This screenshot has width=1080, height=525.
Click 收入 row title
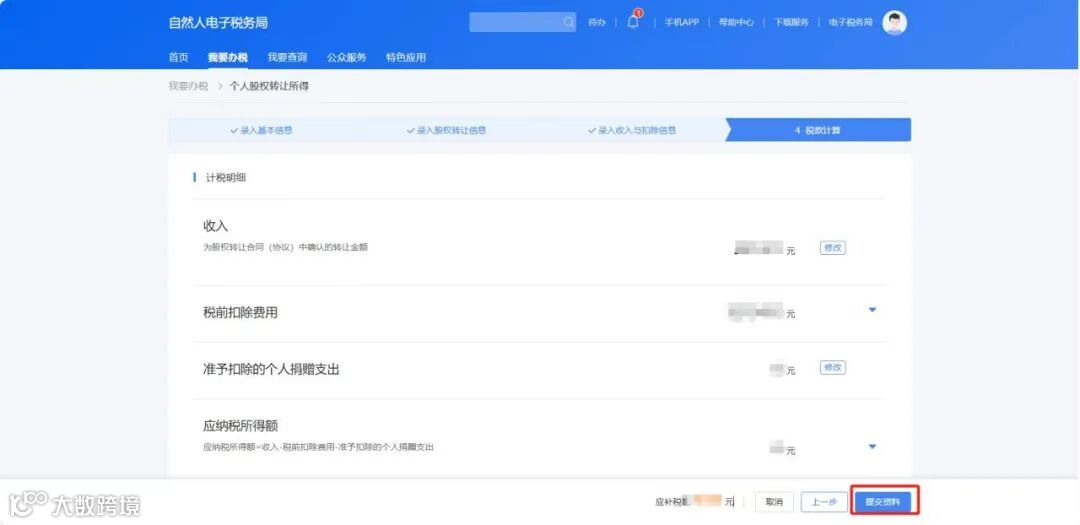coord(216,226)
